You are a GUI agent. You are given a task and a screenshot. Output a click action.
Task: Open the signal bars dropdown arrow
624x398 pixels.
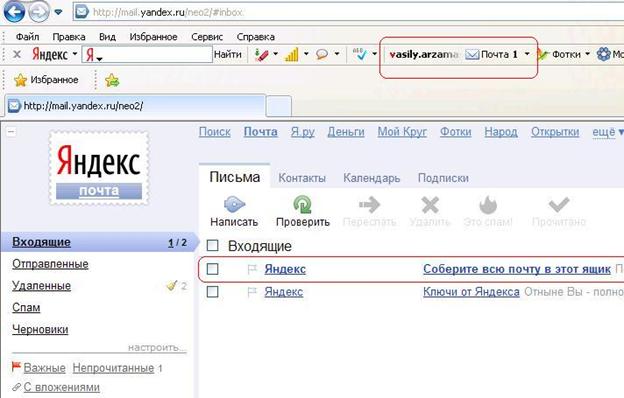[x=306, y=54]
